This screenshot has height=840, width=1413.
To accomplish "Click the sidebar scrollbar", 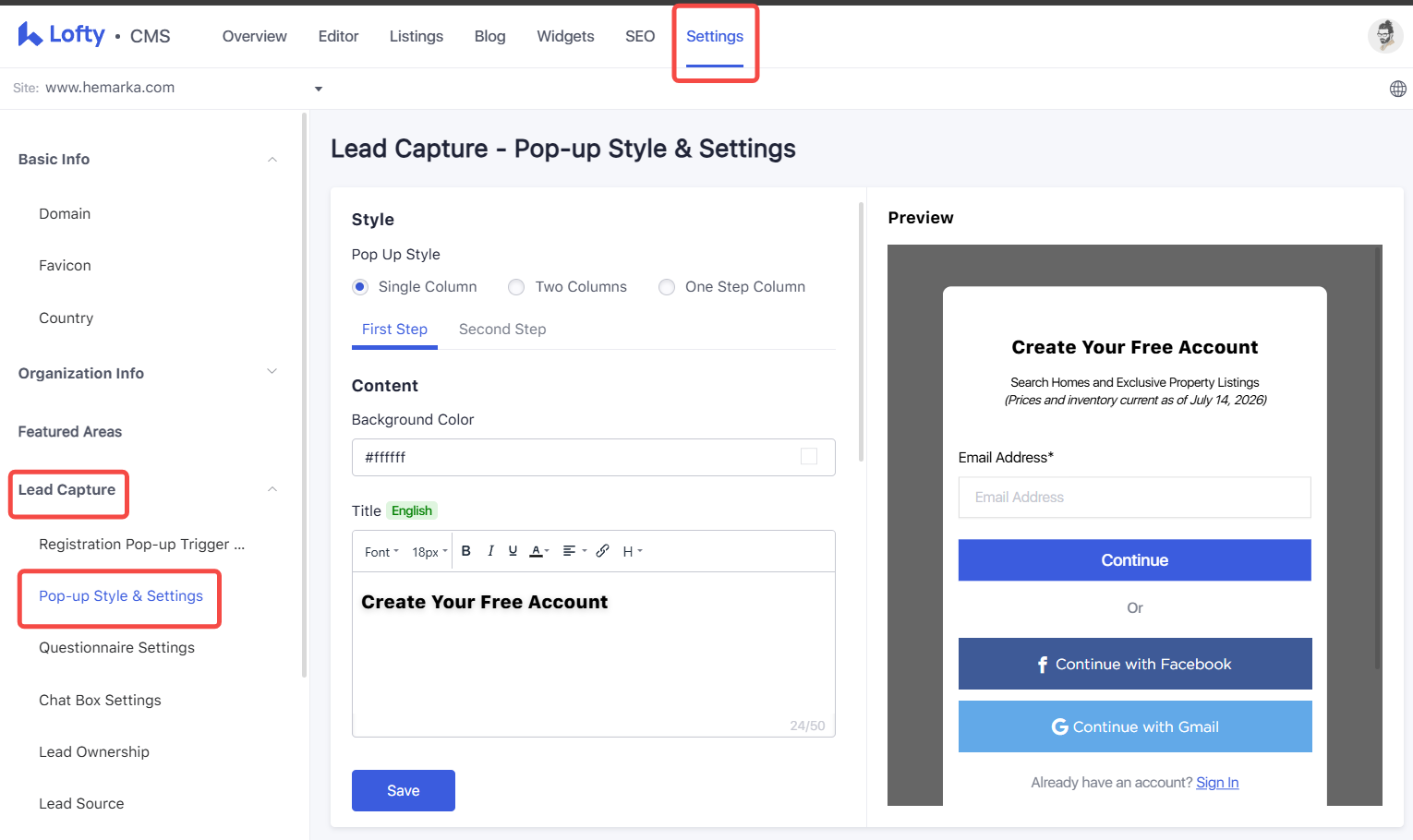I will tap(304, 395).
